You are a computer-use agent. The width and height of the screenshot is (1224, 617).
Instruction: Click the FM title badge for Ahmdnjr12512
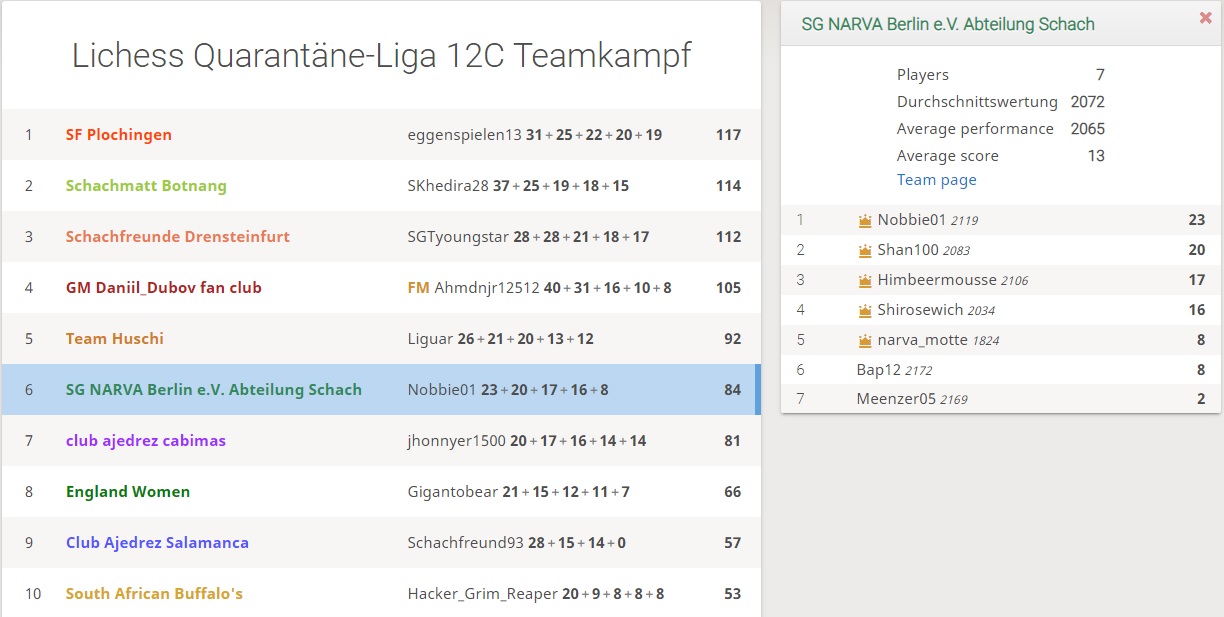pyautogui.click(x=418, y=288)
